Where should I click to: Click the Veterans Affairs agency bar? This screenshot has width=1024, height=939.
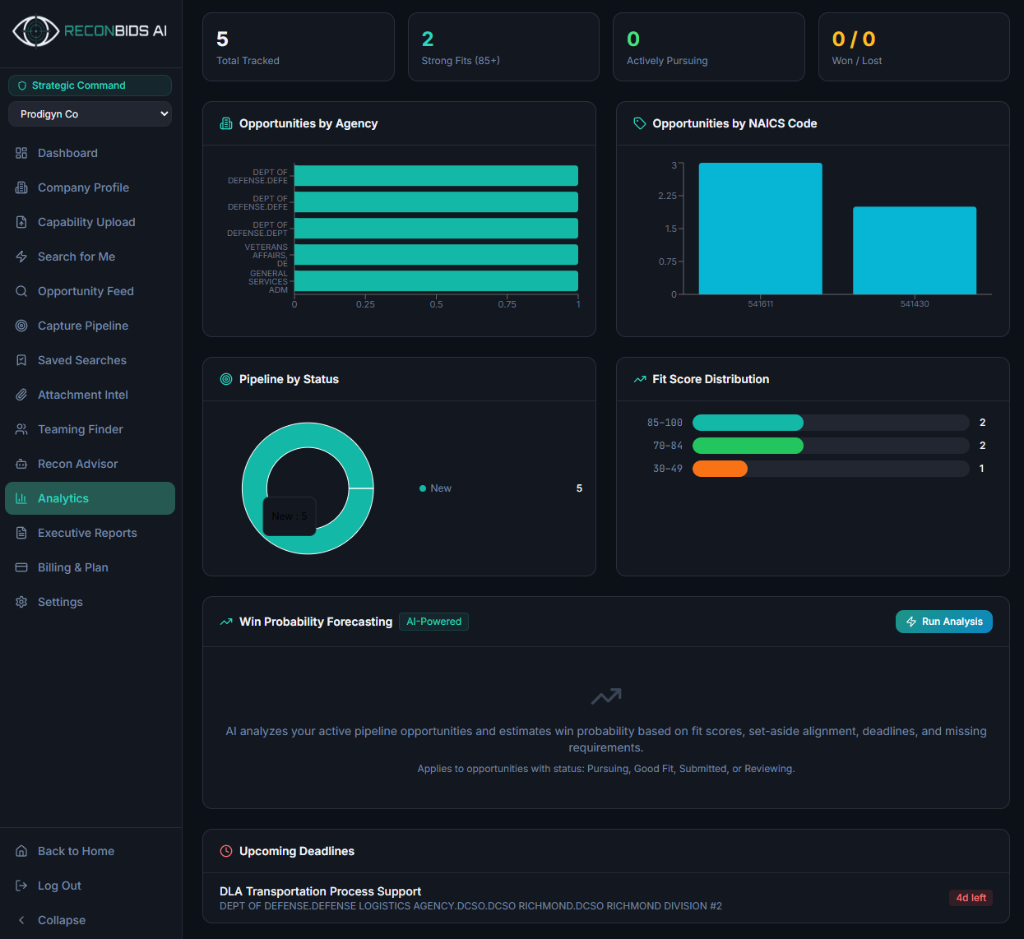436,255
